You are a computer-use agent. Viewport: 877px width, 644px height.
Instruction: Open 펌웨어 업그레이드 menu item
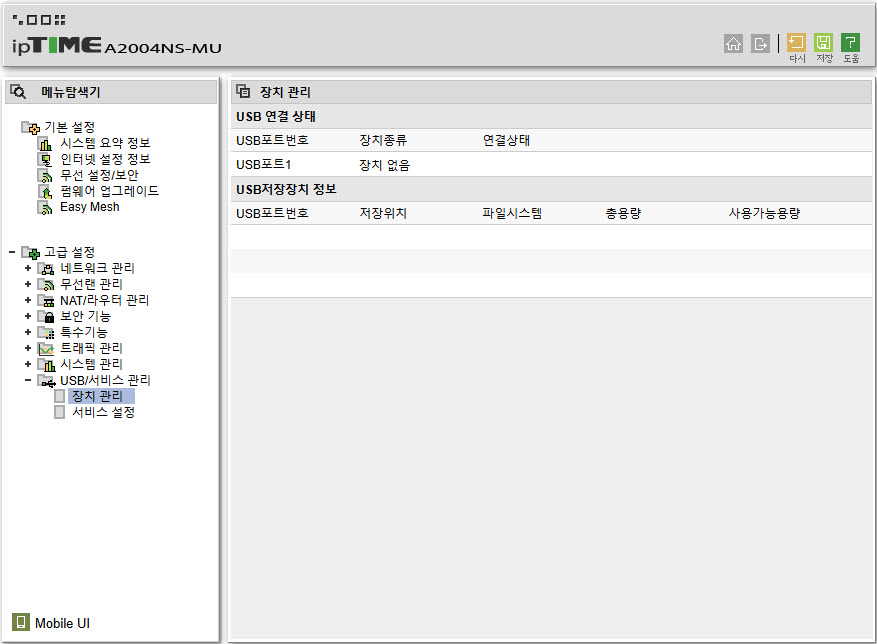[110, 191]
